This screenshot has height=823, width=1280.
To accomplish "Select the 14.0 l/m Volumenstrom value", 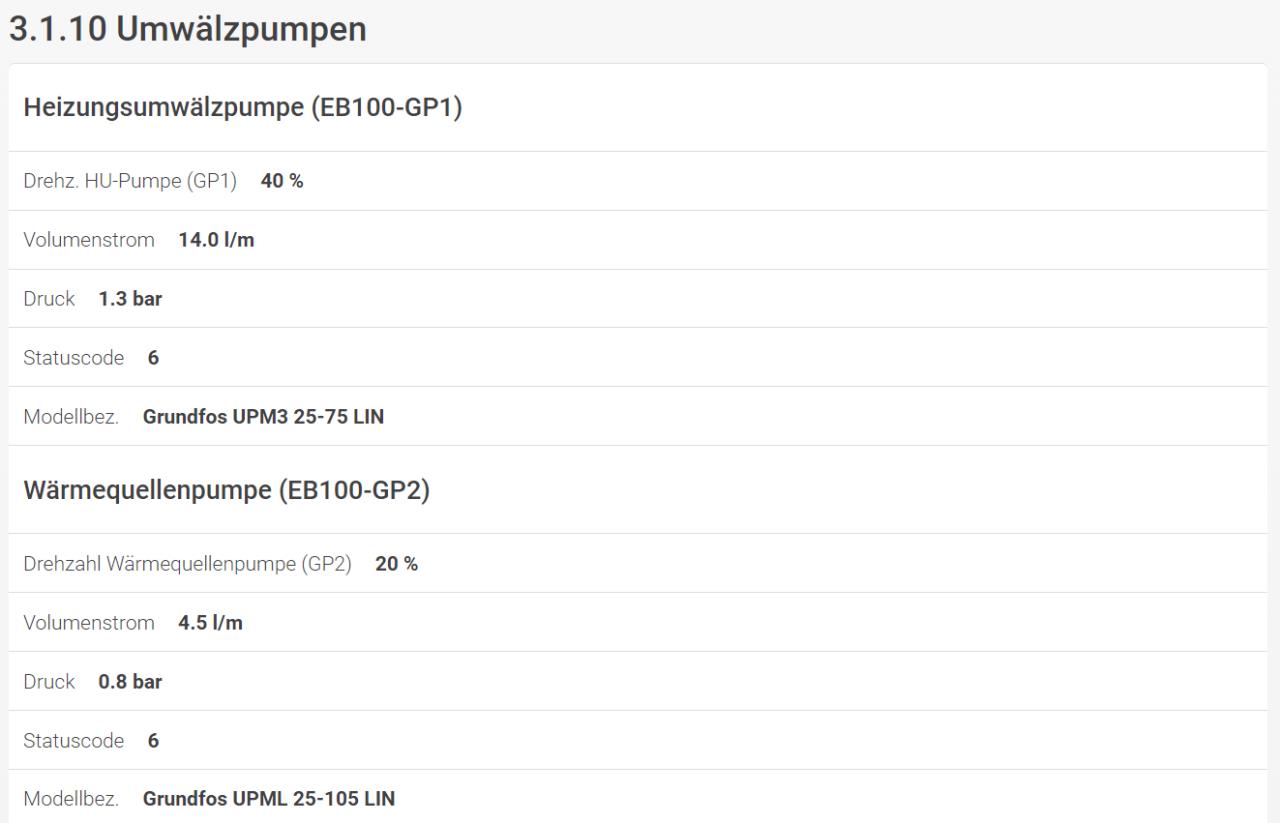I will tap(216, 240).
